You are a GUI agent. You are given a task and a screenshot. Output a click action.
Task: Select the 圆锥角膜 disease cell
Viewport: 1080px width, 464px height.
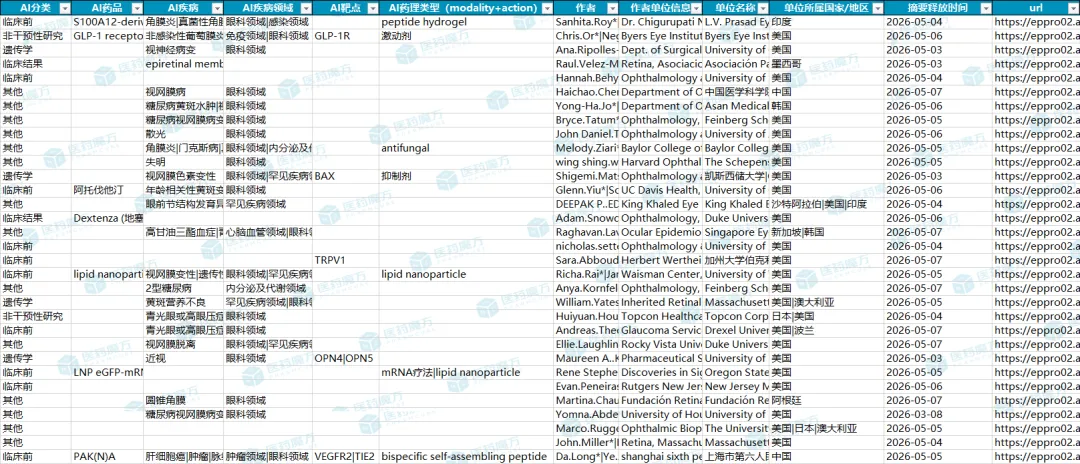pos(184,400)
